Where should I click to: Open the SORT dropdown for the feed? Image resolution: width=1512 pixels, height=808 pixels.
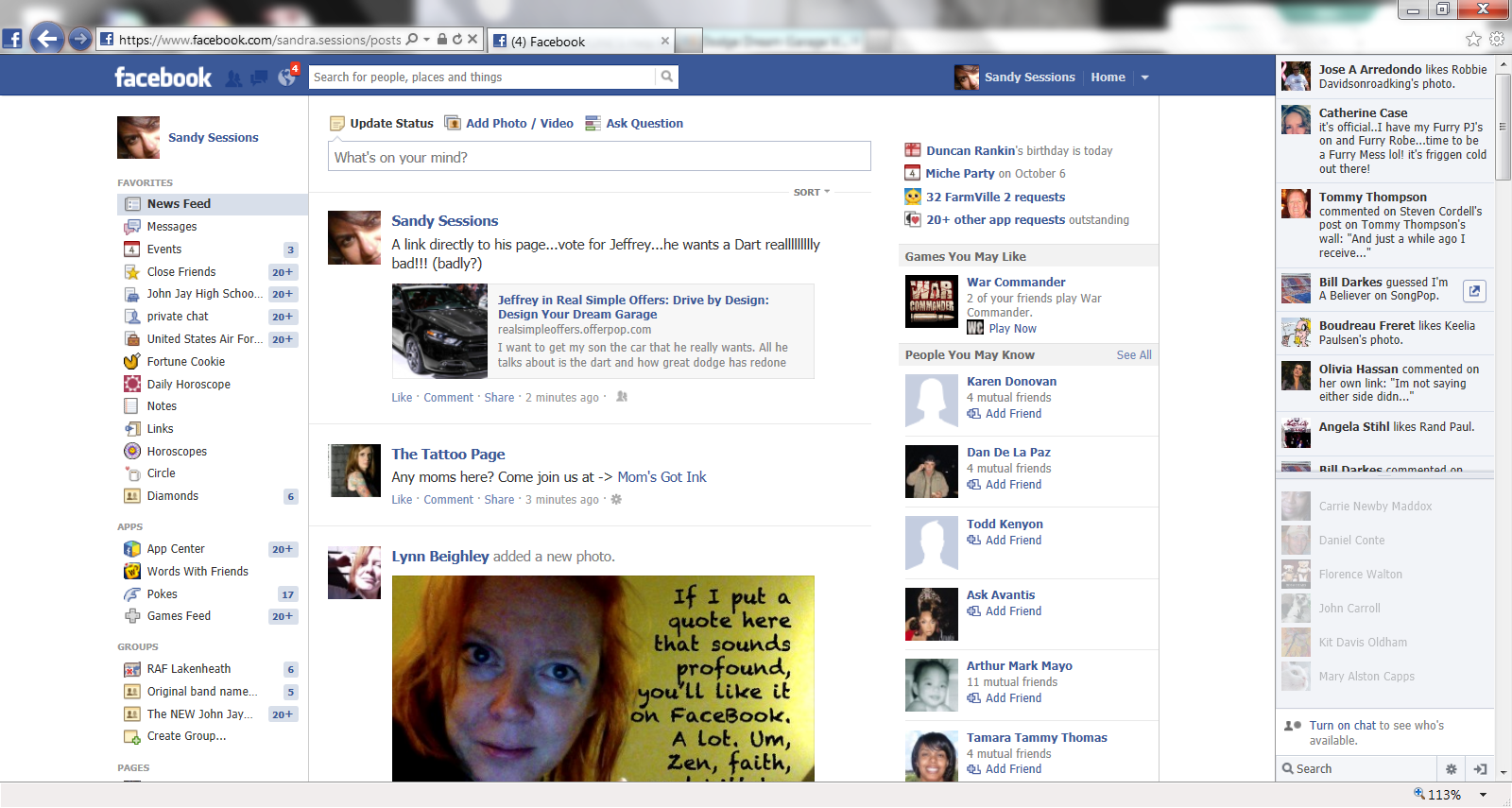(x=812, y=192)
